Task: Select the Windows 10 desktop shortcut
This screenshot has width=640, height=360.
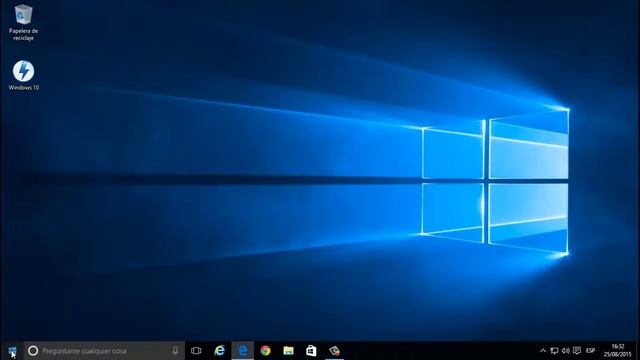Action: coord(24,76)
